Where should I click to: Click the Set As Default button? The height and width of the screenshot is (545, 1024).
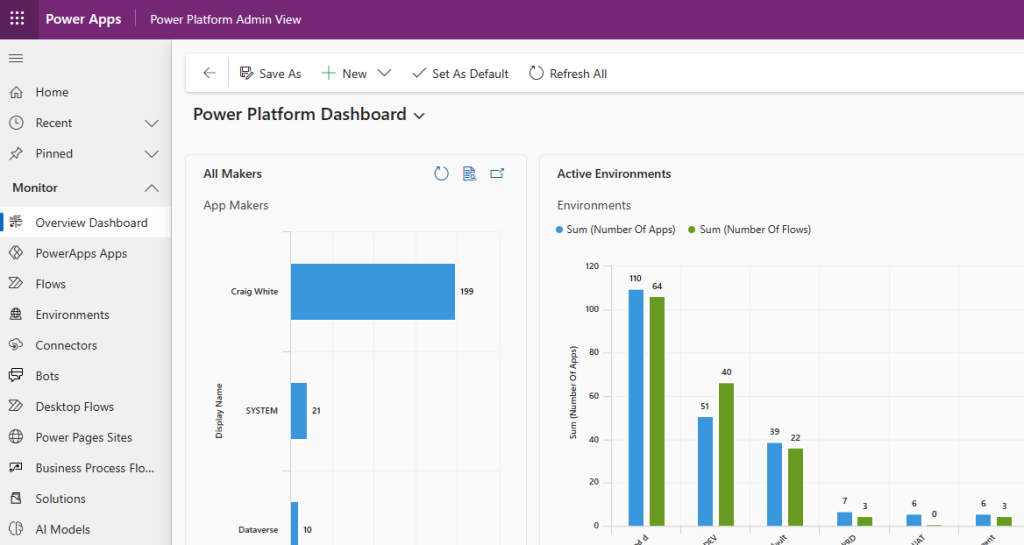click(x=460, y=73)
